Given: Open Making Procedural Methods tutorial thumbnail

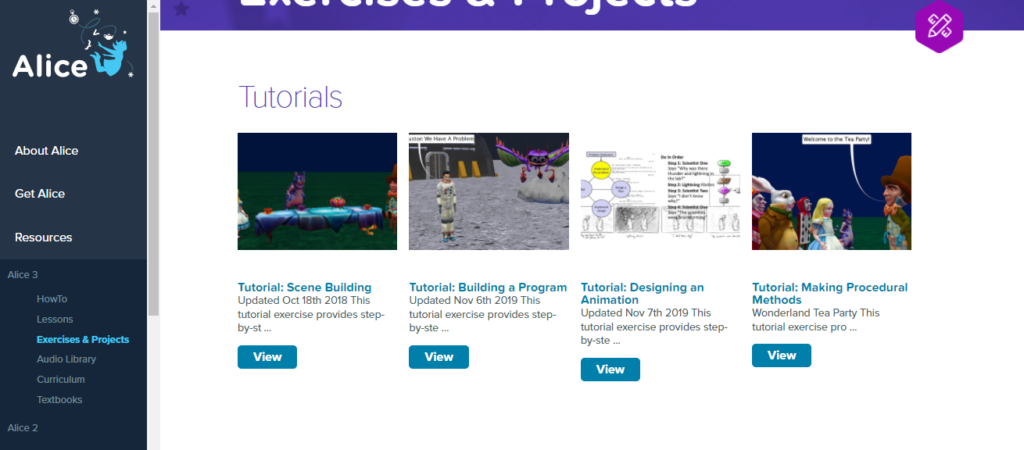Looking at the screenshot, I should click(x=831, y=191).
